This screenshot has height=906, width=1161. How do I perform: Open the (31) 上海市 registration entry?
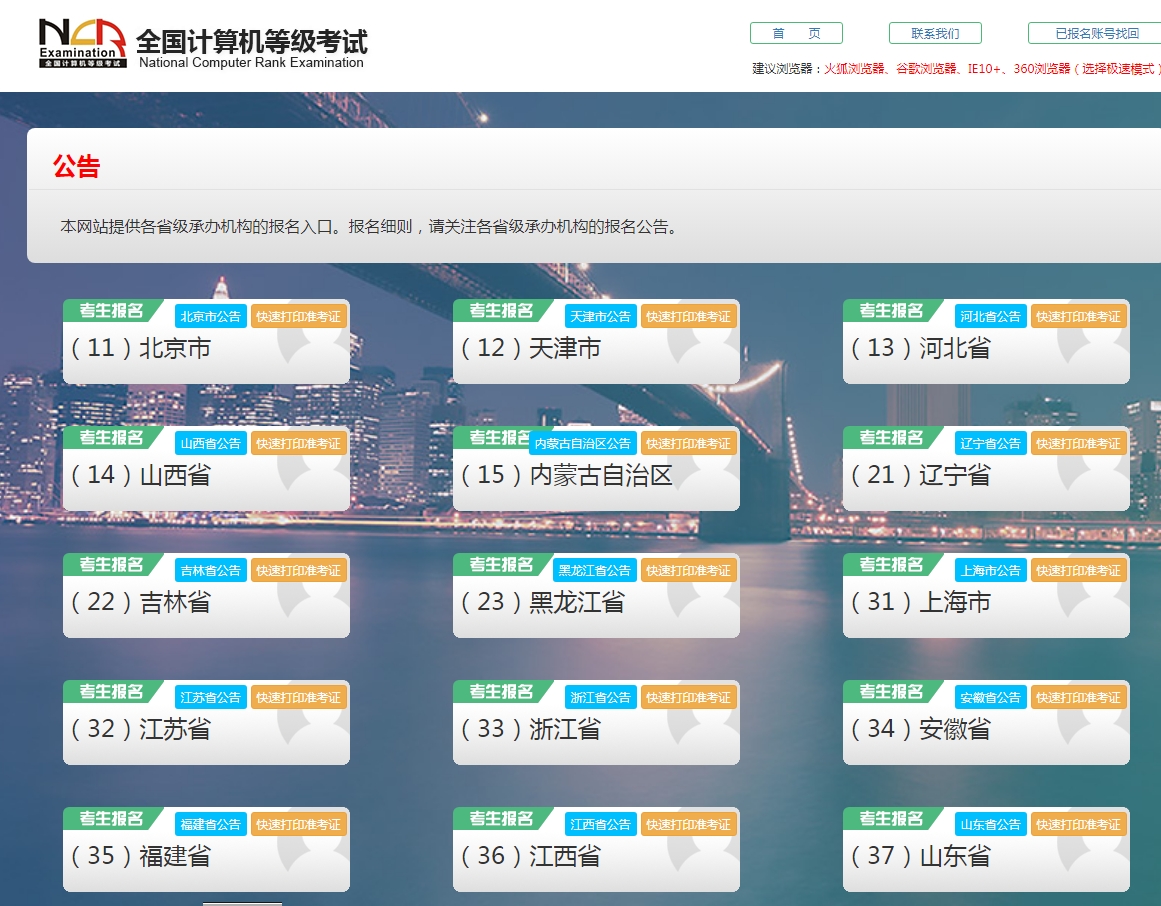[985, 603]
